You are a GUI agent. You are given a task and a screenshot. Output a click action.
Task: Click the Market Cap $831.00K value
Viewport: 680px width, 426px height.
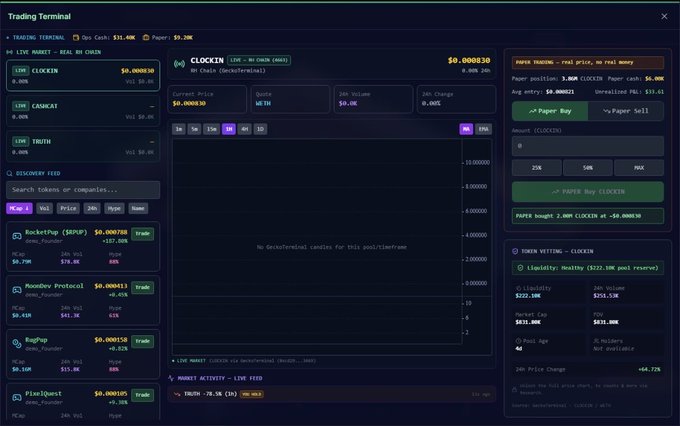(x=528, y=322)
